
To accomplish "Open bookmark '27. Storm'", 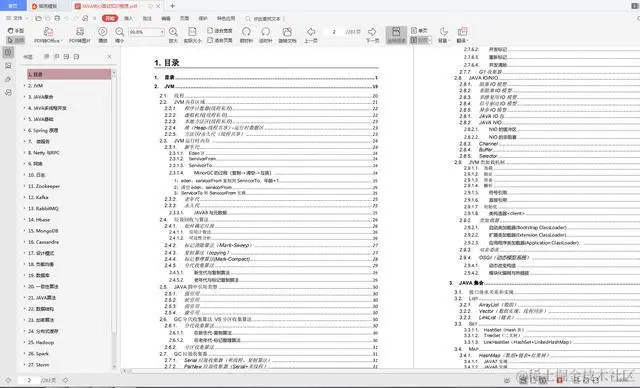I will tap(39, 365).
